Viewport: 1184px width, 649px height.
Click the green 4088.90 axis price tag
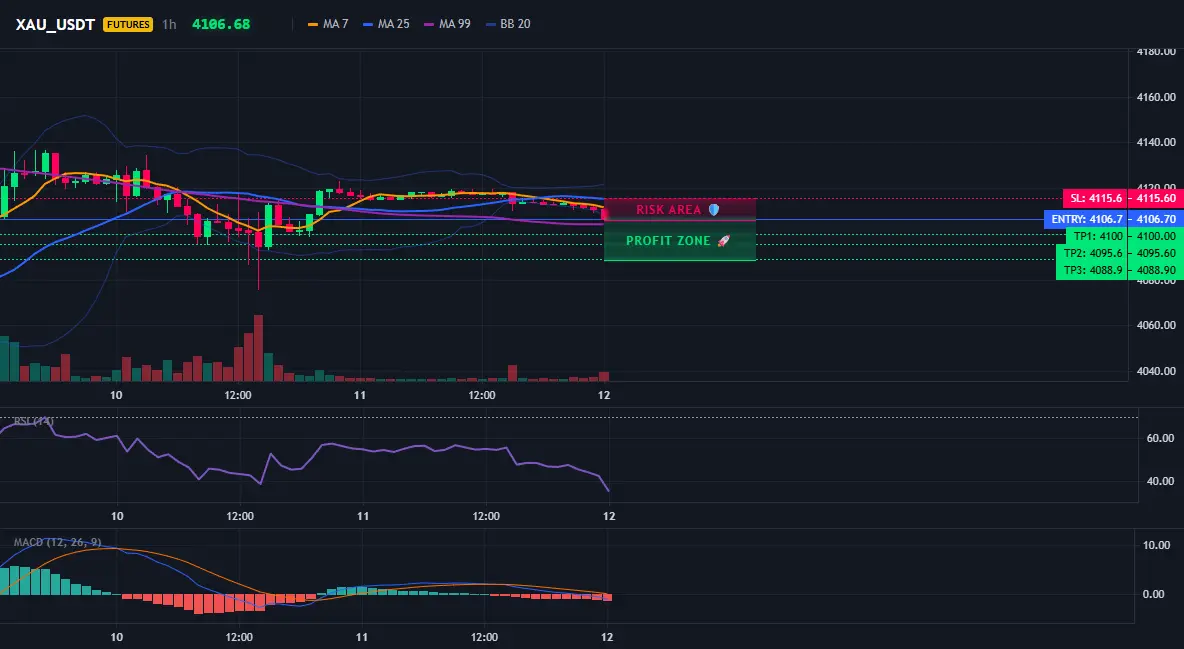tap(1156, 270)
